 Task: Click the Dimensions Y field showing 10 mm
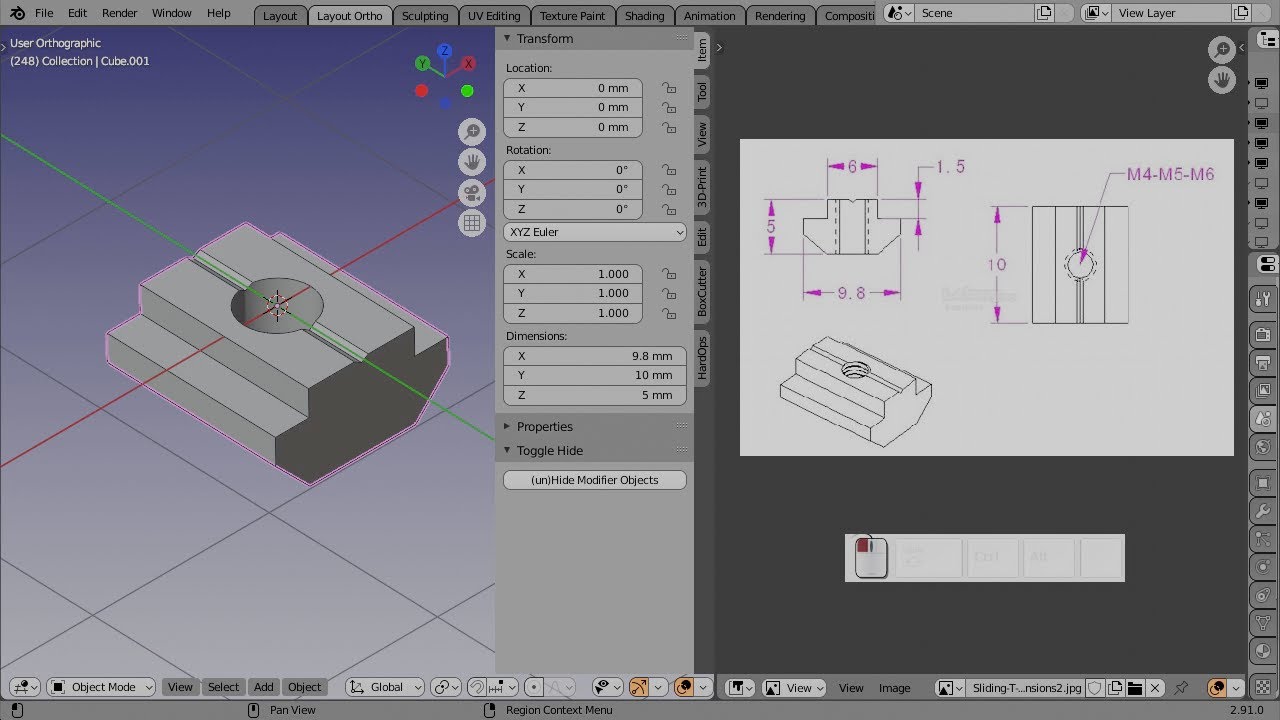(x=595, y=375)
